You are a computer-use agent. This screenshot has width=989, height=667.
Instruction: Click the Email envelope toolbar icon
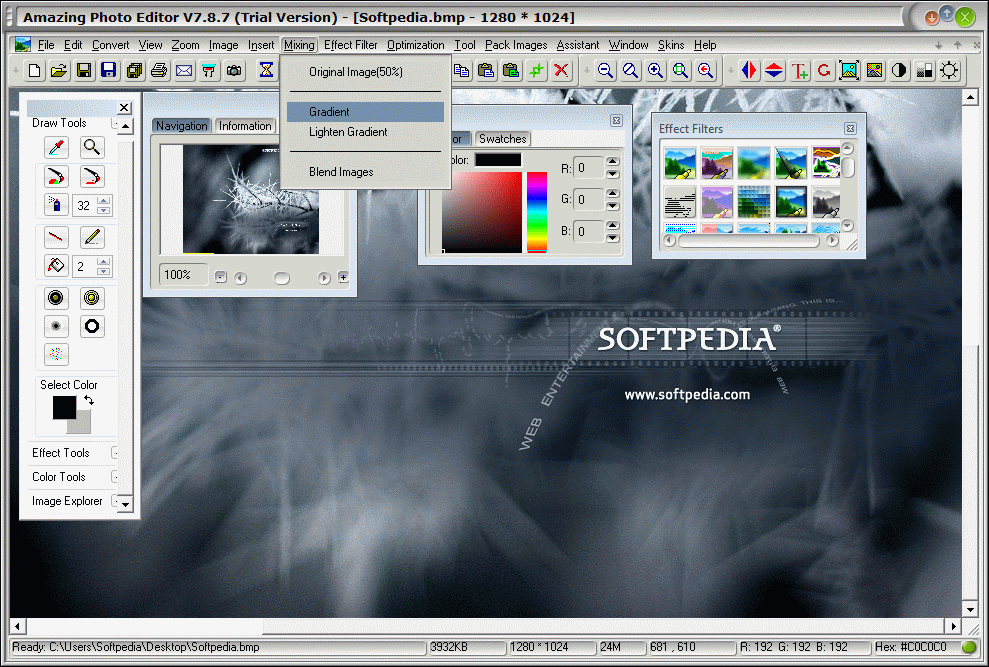coord(184,70)
